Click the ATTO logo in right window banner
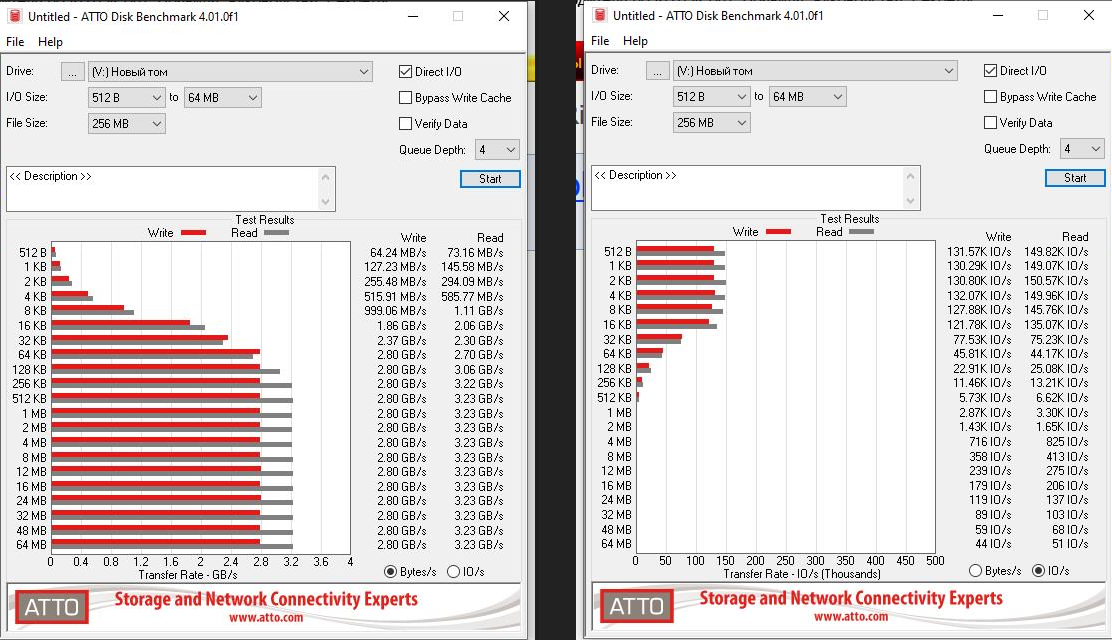This screenshot has height=640, width=1112. coord(637,606)
